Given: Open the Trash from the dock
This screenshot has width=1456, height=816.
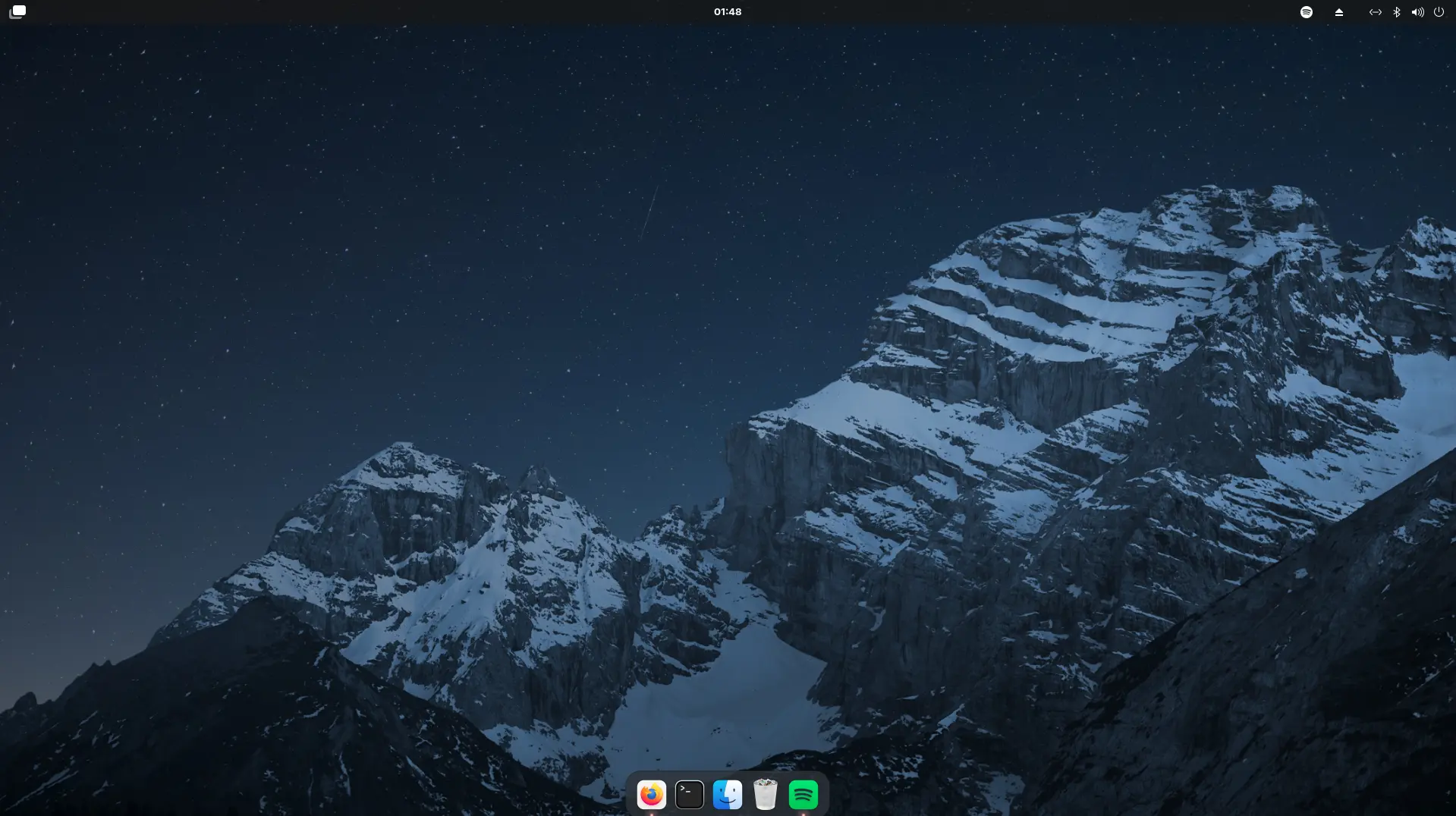Looking at the screenshot, I should (x=765, y=794).
